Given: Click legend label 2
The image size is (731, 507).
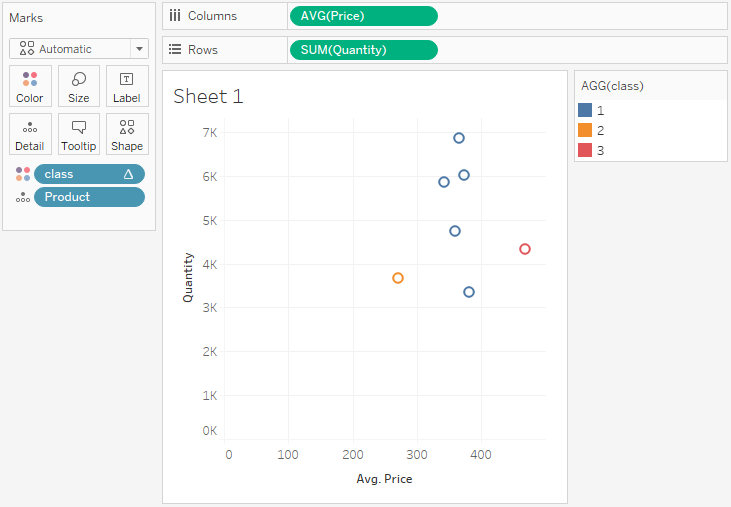Looking at the screenshot, I should pyautogui.click(x=600, y=130).
